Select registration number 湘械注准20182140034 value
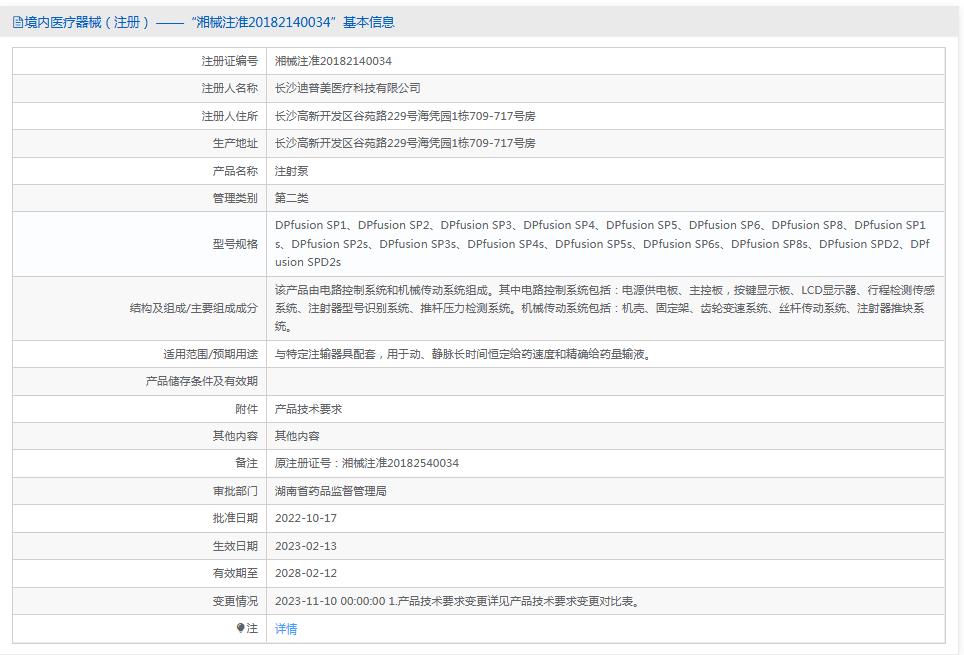The height and width of the screenshot is (655, 964). [x=333, y=61]
